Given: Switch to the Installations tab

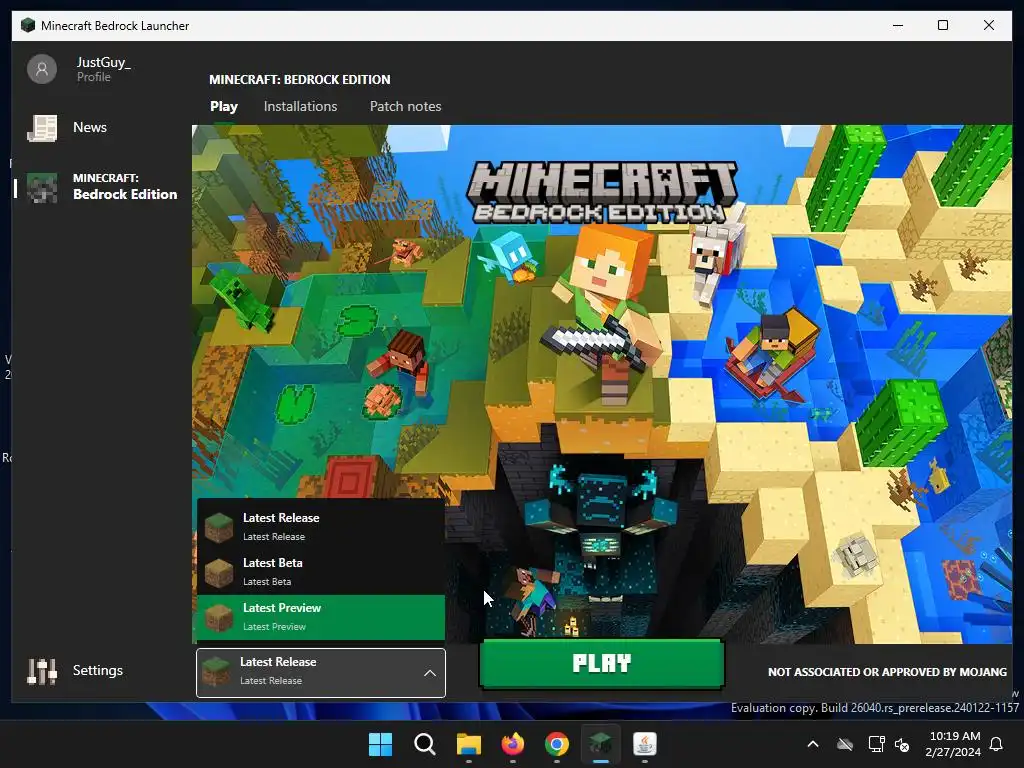Looking at the screenshot, I should pyautogui.click(x=300, y=106).
